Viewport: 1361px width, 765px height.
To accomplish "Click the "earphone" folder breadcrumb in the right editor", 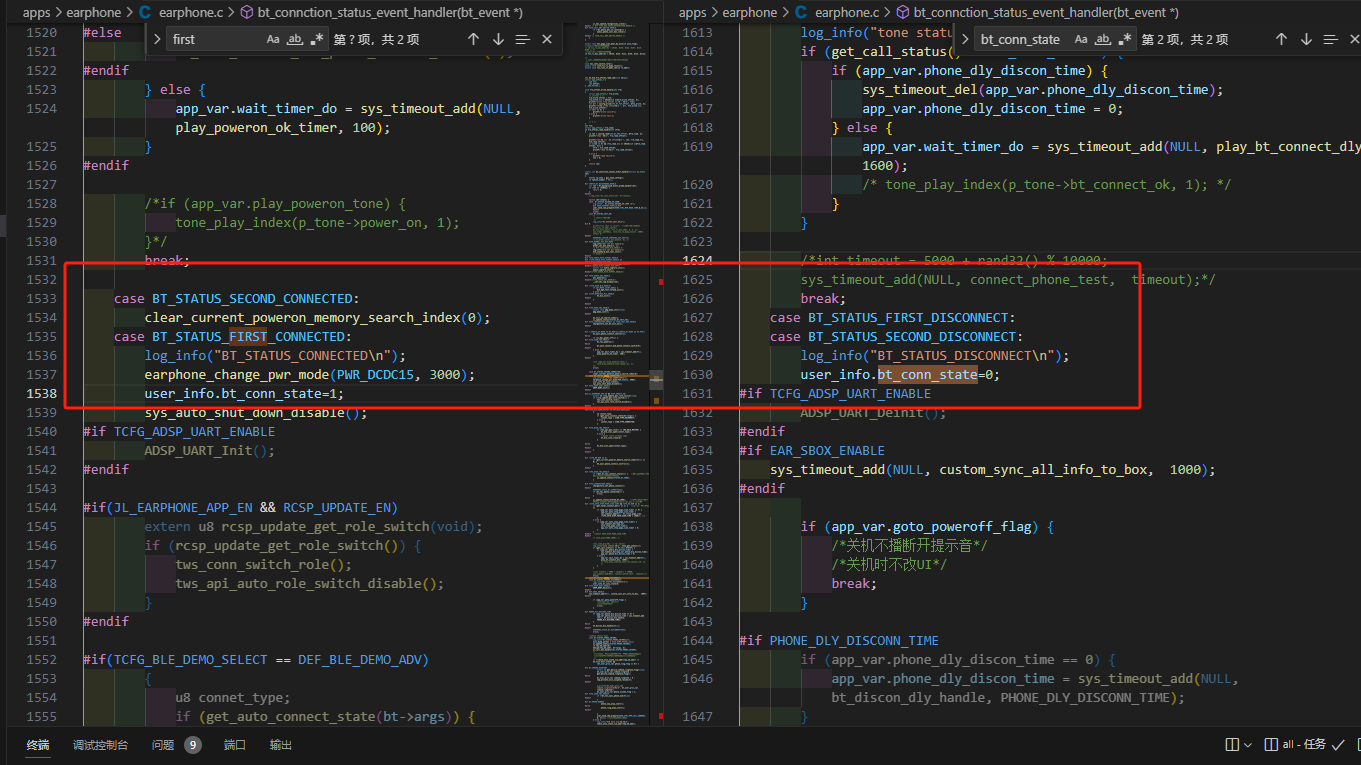I will pyautogui.click(x=750, y=12).
